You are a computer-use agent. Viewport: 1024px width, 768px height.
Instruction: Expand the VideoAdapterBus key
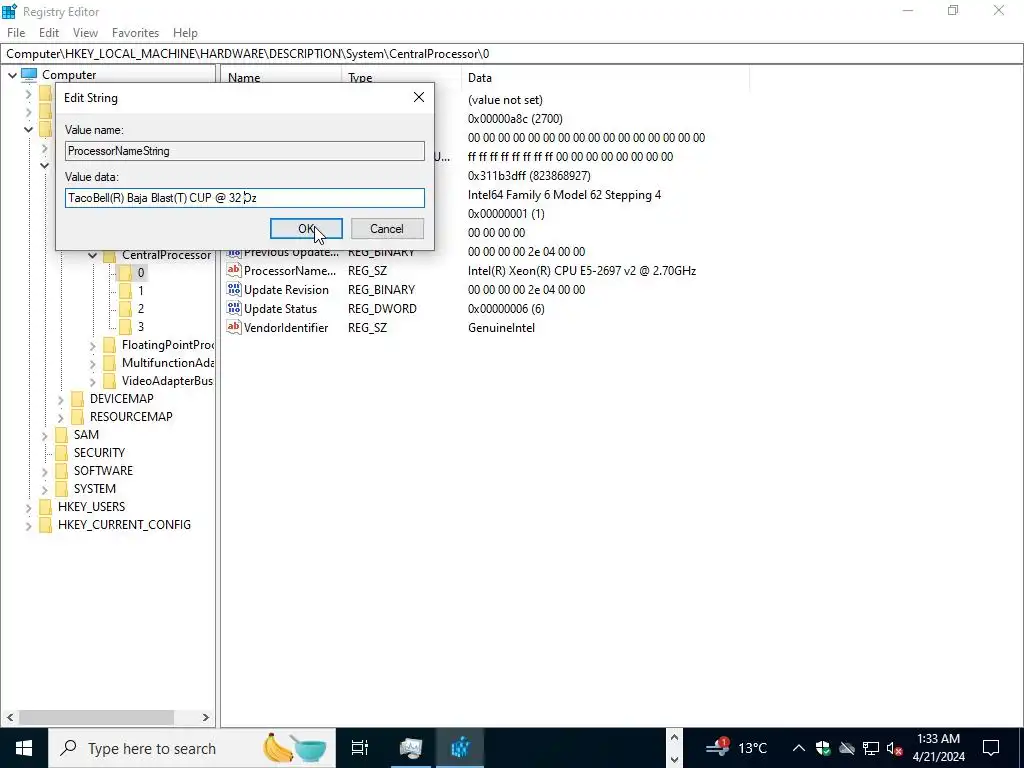coord(93,381)
